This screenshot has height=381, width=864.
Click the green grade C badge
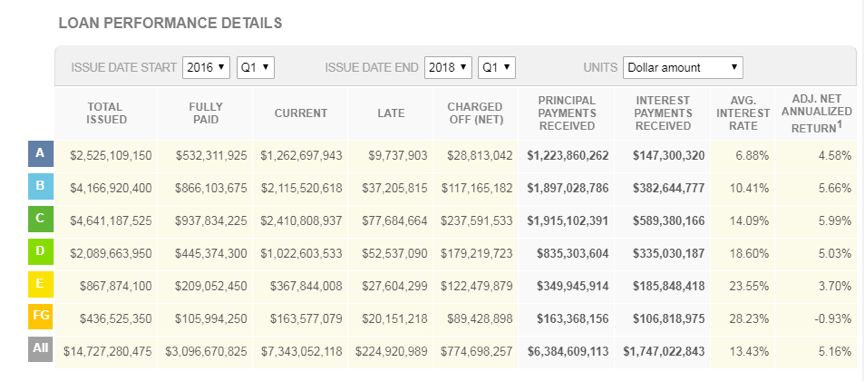[x=40, y=219]
